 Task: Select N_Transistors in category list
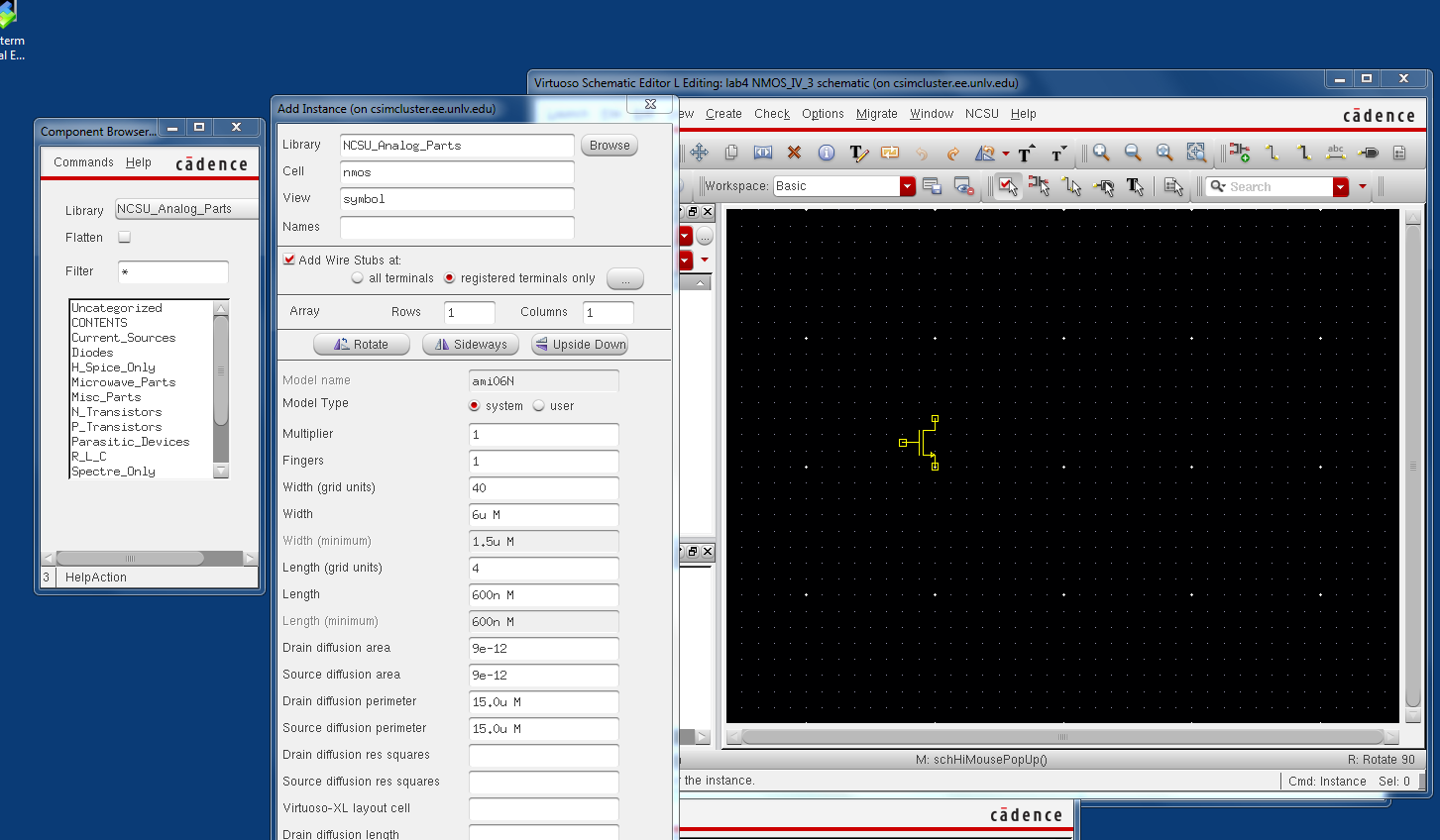(117, 412)
